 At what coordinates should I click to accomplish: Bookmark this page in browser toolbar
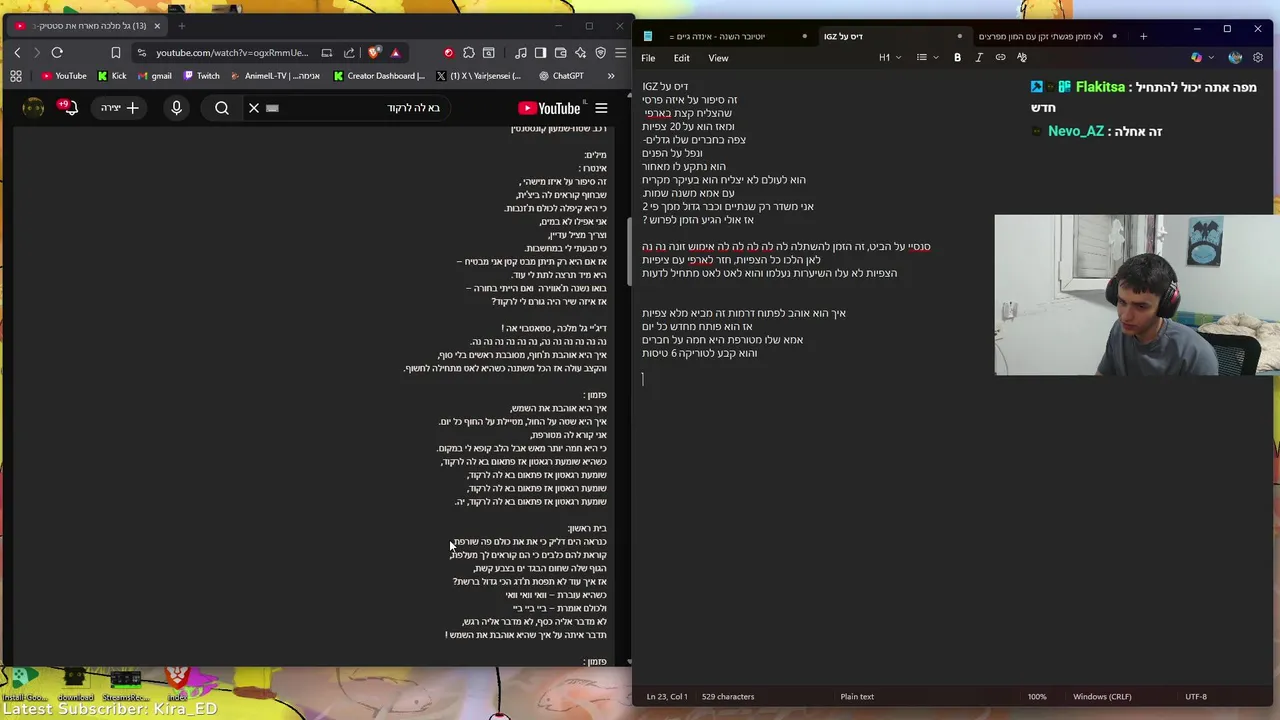(x=116, y=53)
